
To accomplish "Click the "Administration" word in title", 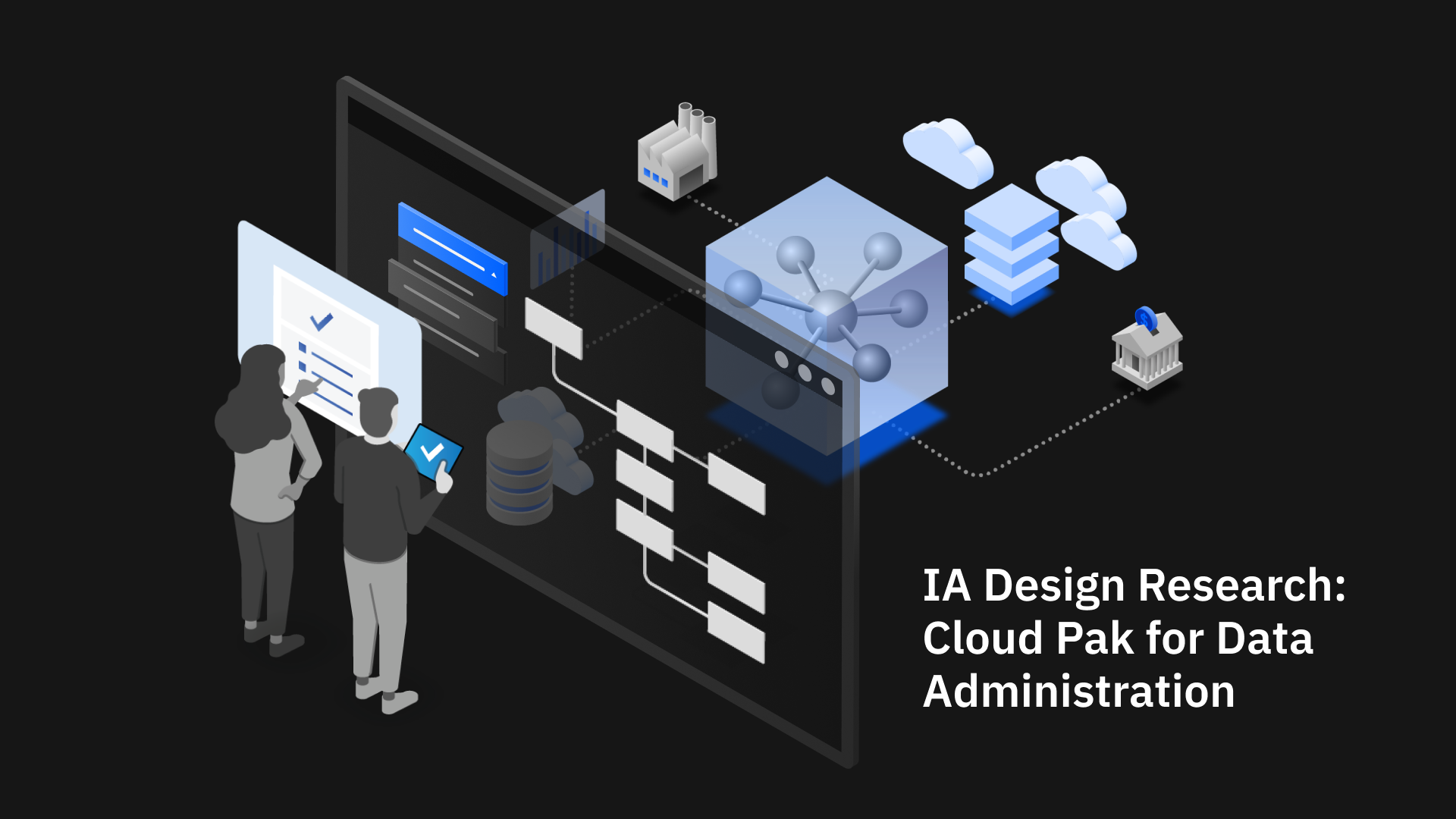I will tap(1078, 692).
